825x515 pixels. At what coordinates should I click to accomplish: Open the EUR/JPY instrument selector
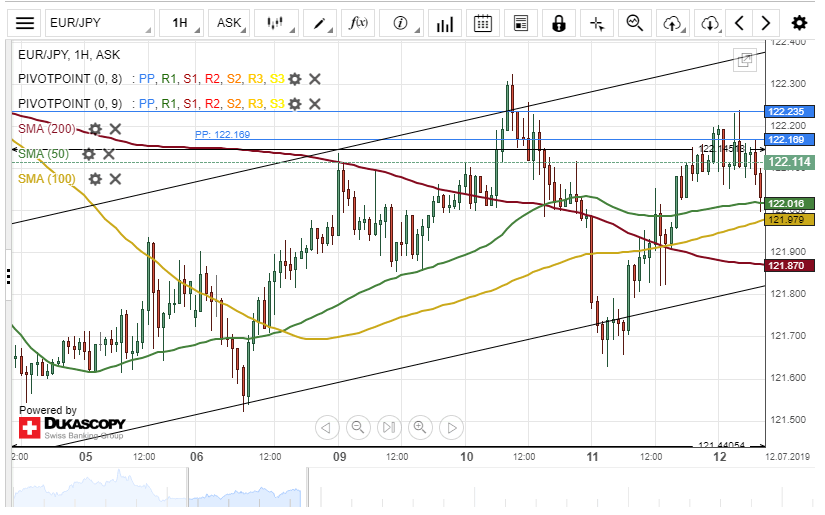pyautogui.click(x=99, y=23)
